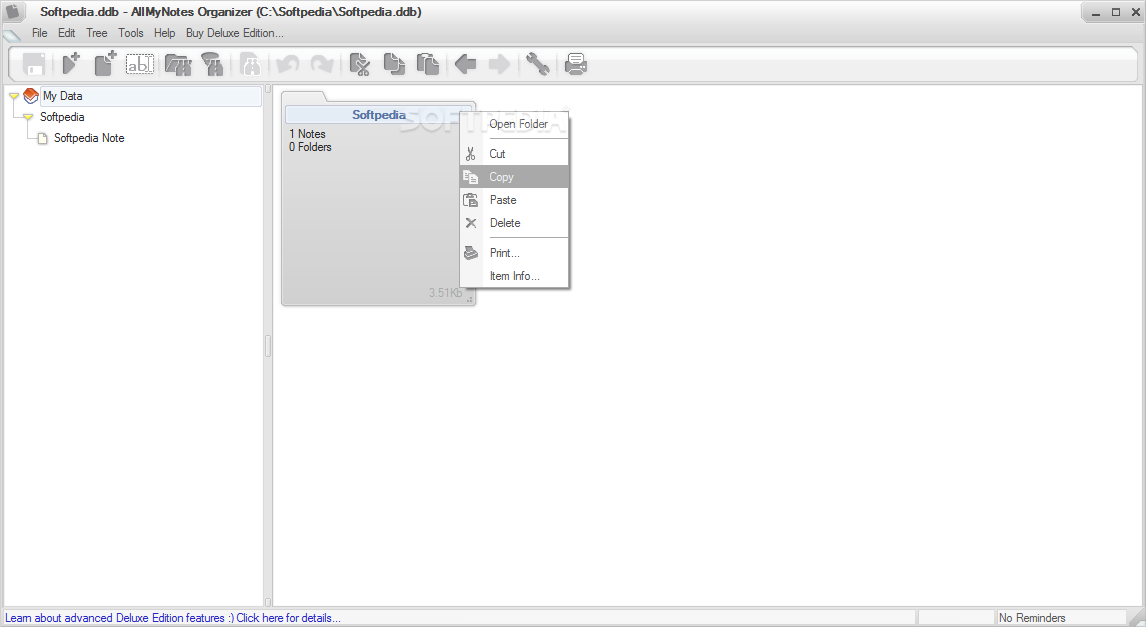This screenshot has height=627, width=1146.
Task: Click the folder search binoculars icon
Action: [178, 64]
